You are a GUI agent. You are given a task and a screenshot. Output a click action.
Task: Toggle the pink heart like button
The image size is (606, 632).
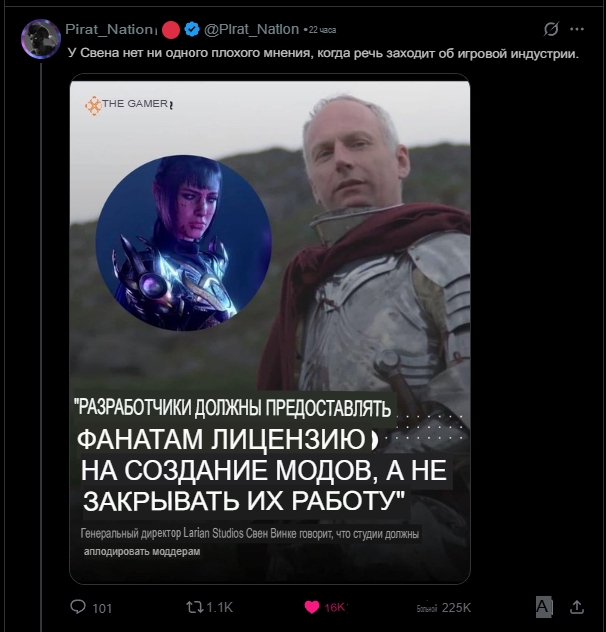pos(312,607)
